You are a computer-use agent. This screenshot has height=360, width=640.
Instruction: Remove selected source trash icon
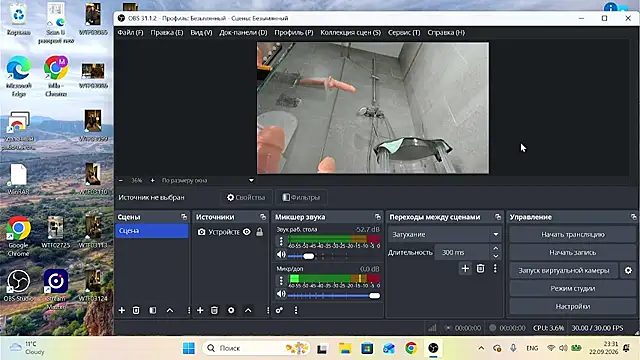click(x=214, y=310)
